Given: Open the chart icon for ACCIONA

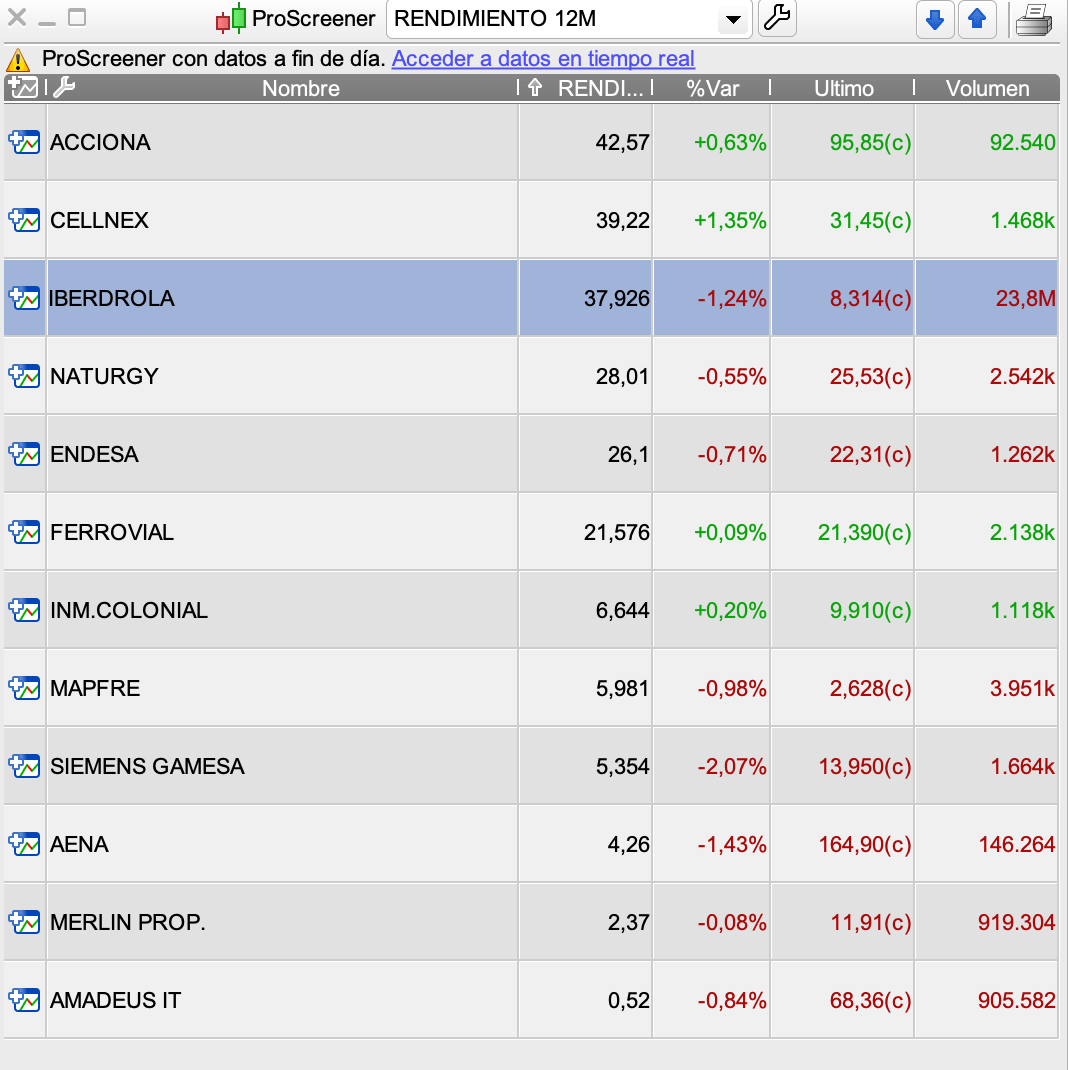Looking at the screenshot, I should 24,142.
